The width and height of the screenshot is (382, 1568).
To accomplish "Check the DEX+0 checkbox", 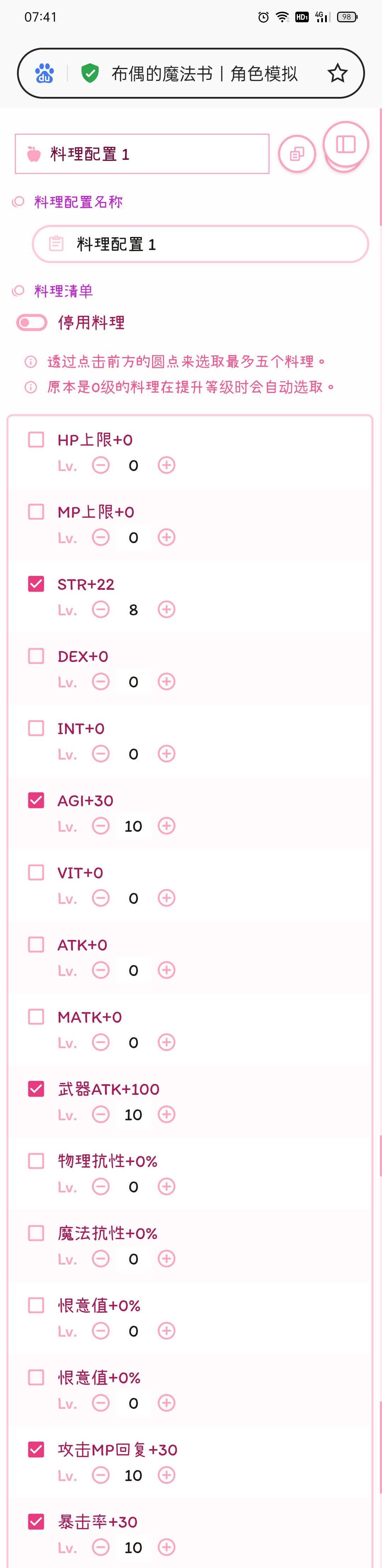I will [36, 656].
